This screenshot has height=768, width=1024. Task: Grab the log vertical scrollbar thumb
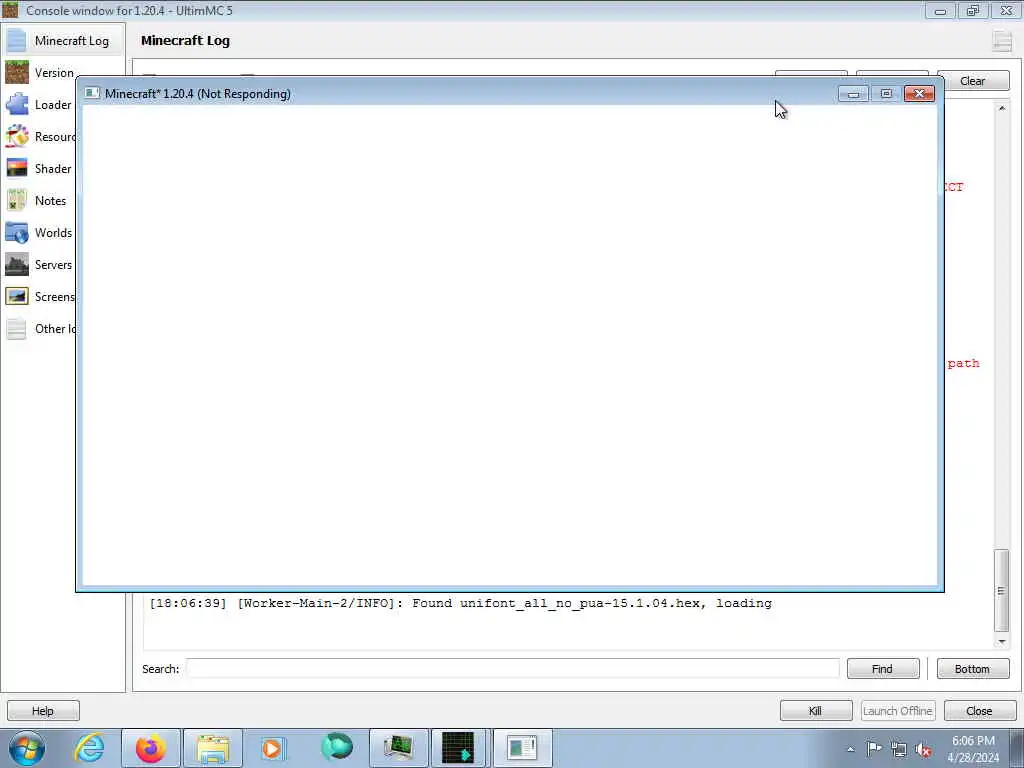pos(1002,590)
